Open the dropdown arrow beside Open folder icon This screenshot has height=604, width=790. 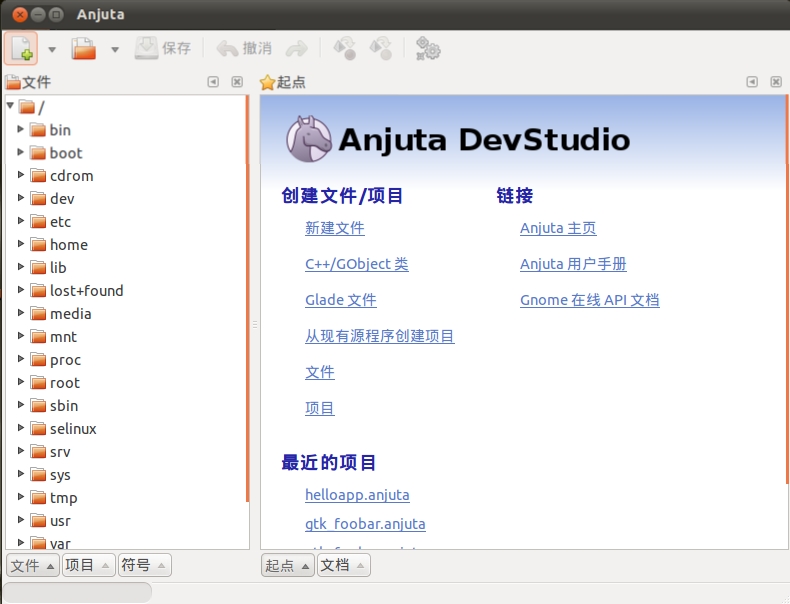(115, 49)
